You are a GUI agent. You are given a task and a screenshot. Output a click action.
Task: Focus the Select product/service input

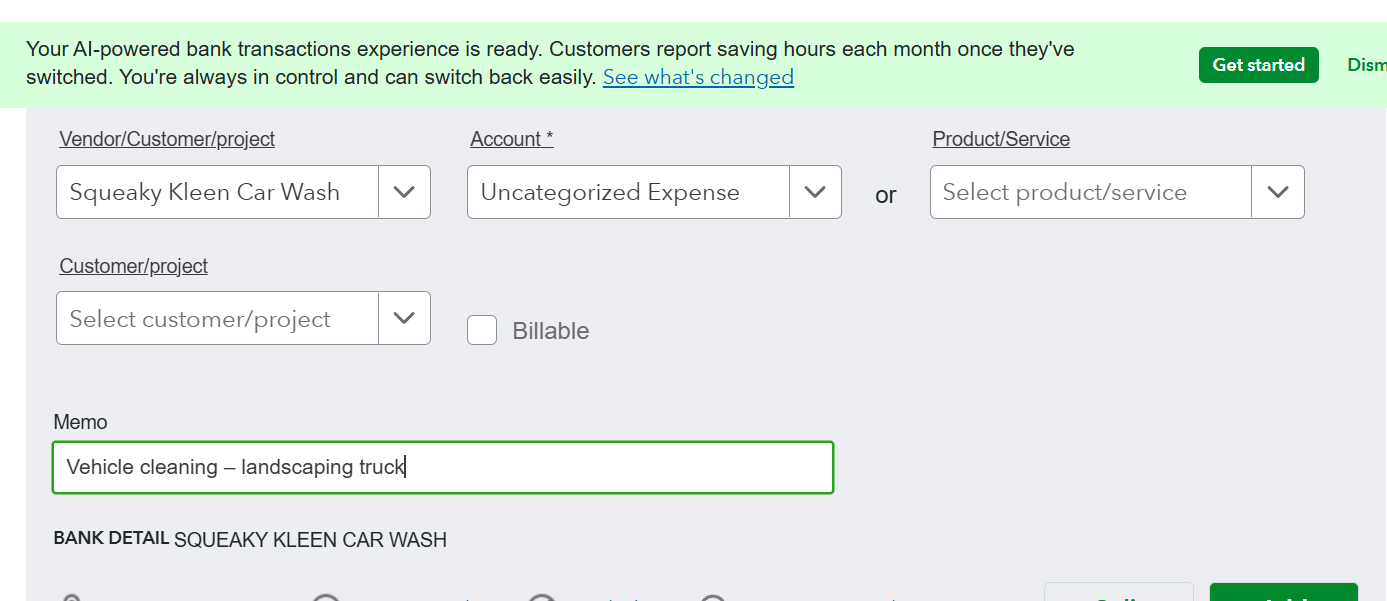[x=1090, y=192]
